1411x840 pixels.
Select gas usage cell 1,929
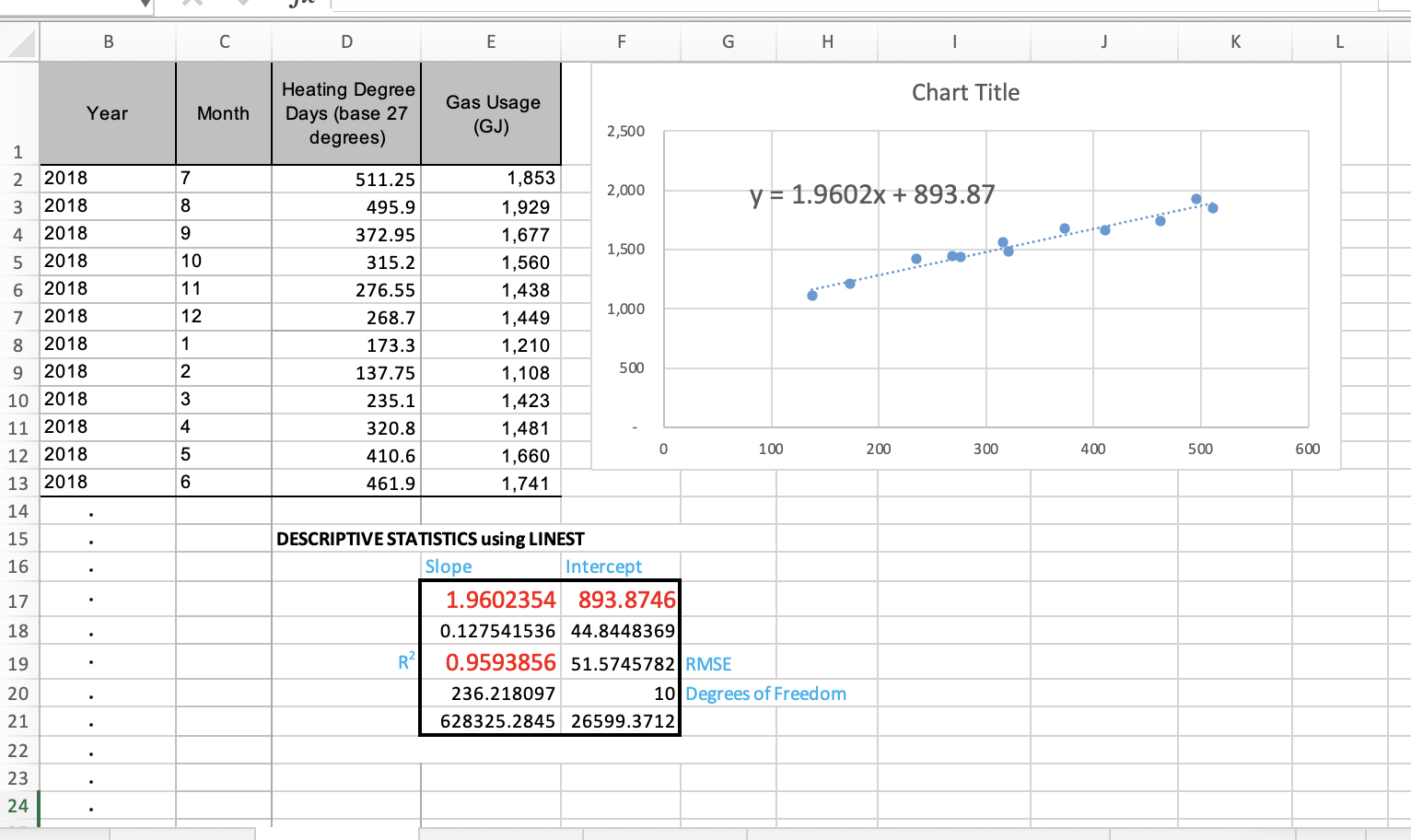[491, 206]
